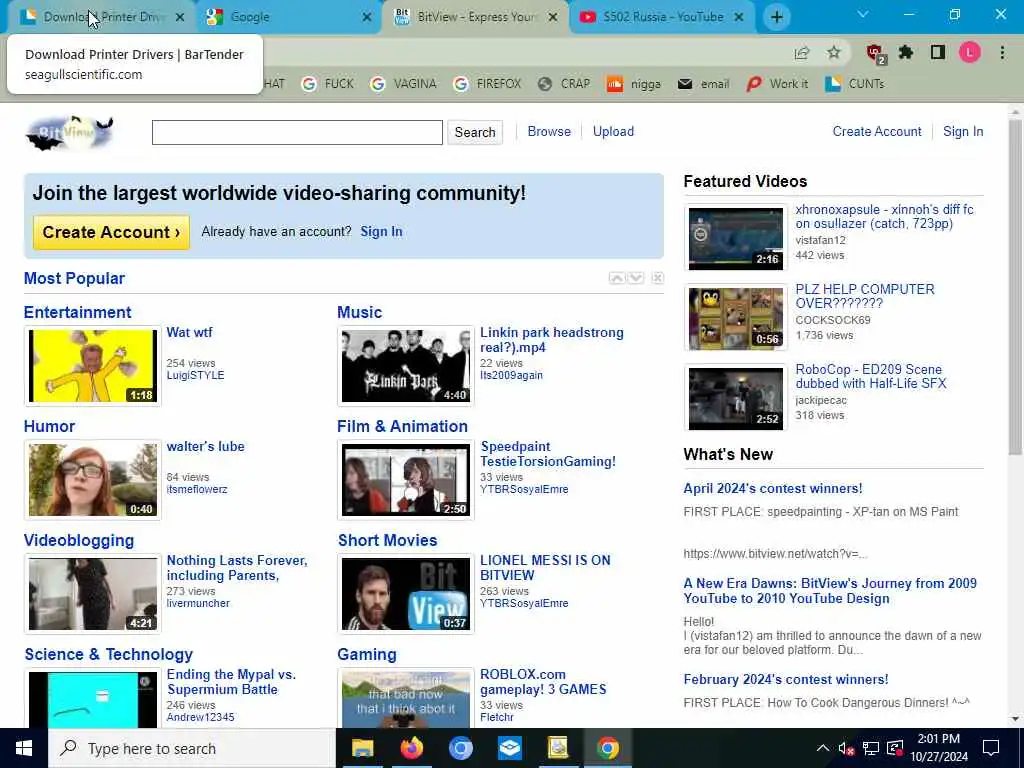Open the CRAP bookmark

[x=564, y=84]
